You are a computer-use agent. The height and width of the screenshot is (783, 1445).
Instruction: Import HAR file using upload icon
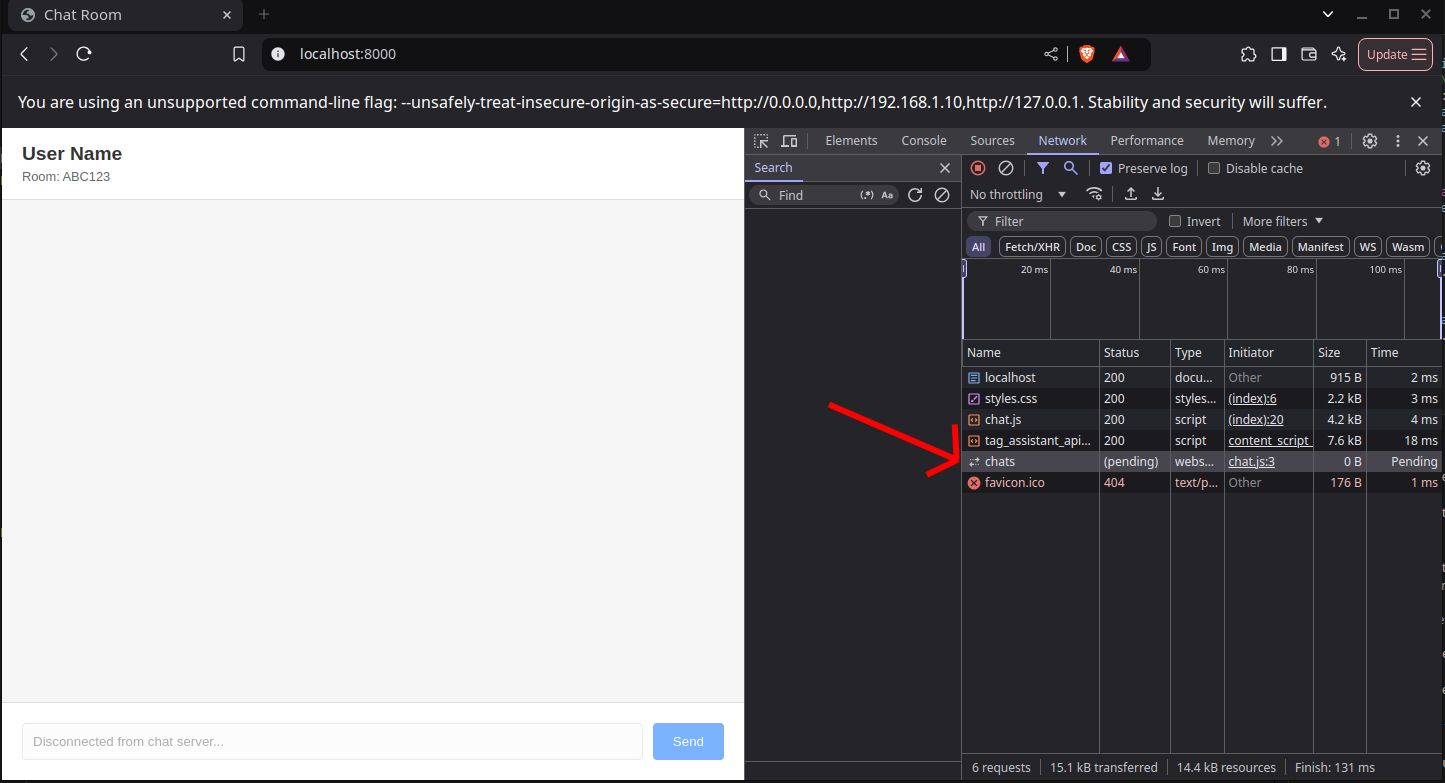tap(1131, 194)
